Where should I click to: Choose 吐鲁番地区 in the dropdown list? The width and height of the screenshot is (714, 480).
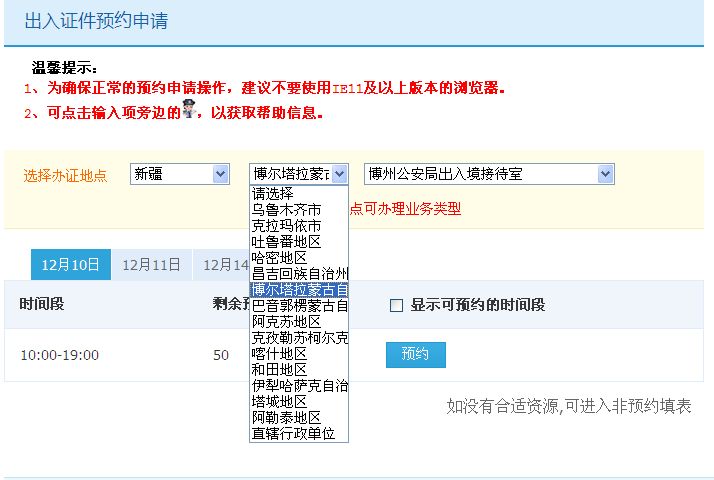coord(287,242)
